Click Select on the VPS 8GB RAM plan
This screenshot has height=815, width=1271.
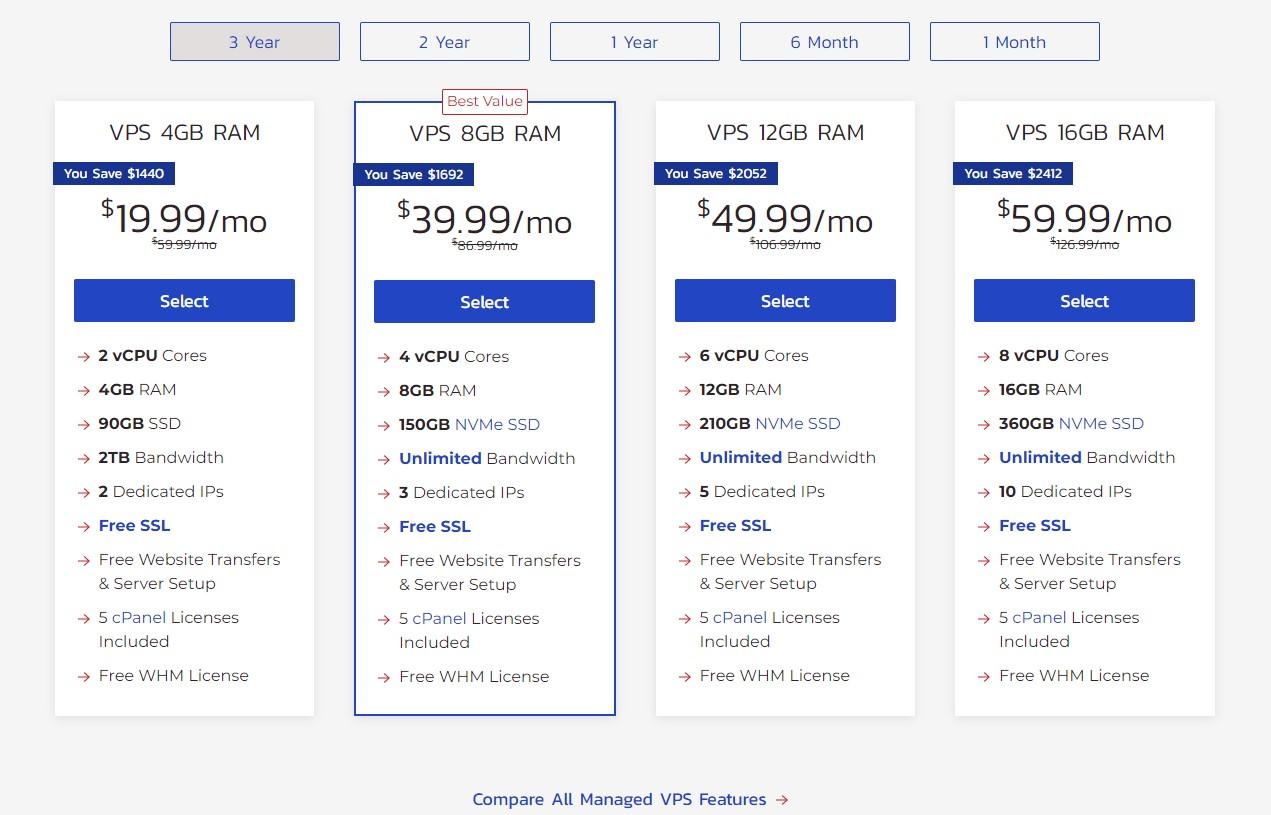point(484,301)
